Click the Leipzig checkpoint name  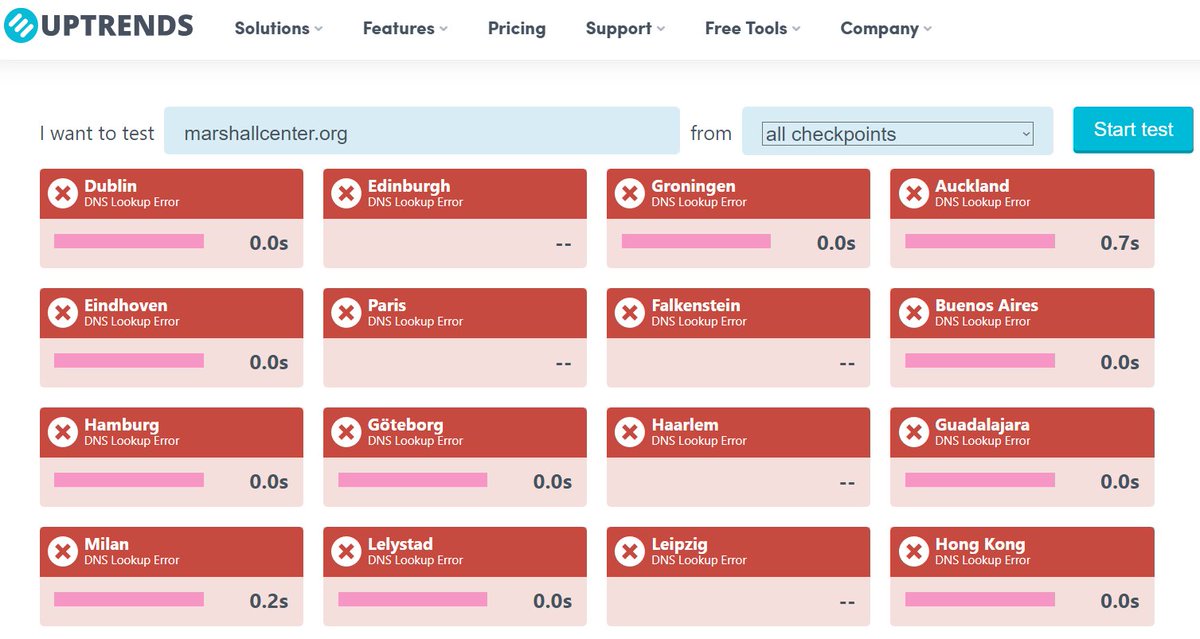pyautogui.click(x=679, y=544)
